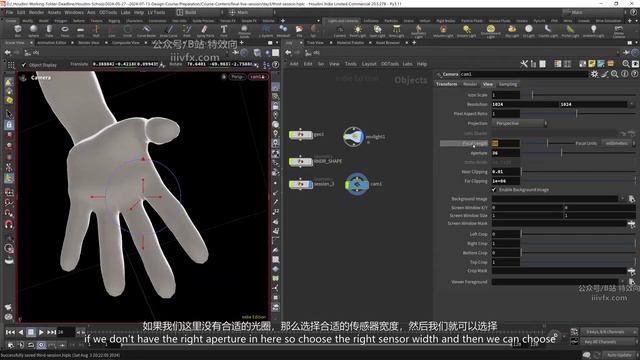Open the cam1 viewport camera menu
Screen dimensions: 640x360
coord(258,77)
